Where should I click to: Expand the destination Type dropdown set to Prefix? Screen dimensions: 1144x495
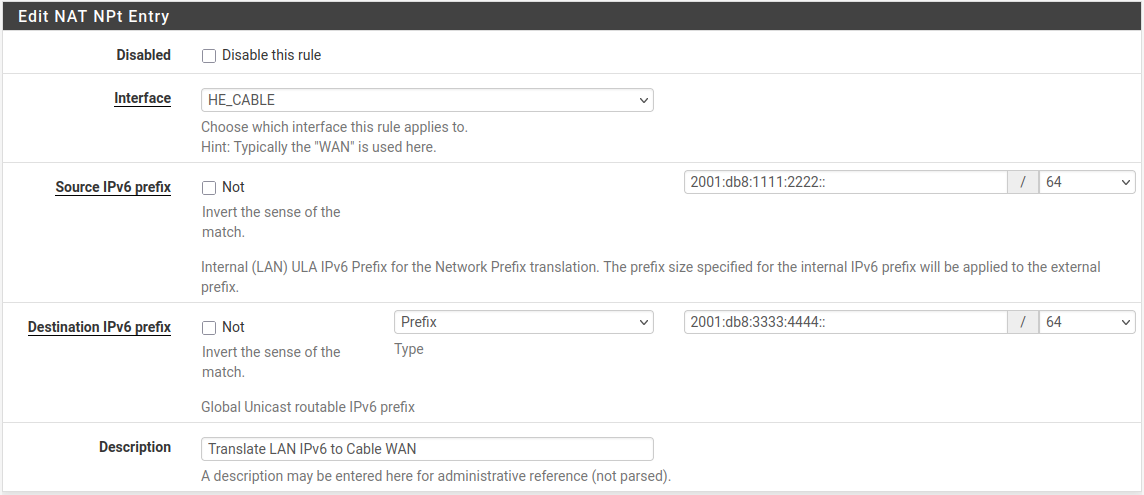tap(523, 322)
